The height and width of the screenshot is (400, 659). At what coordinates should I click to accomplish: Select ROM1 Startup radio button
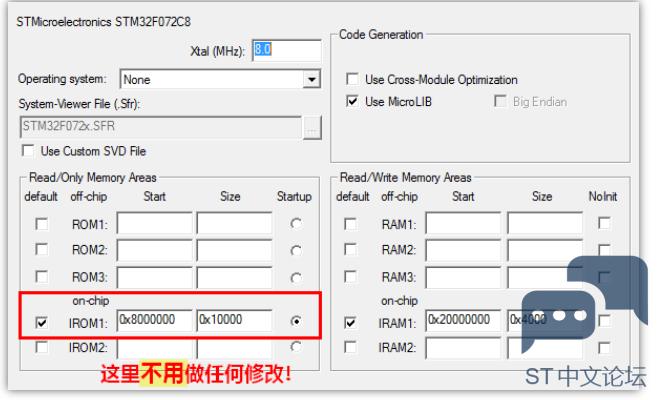point(296,224)
